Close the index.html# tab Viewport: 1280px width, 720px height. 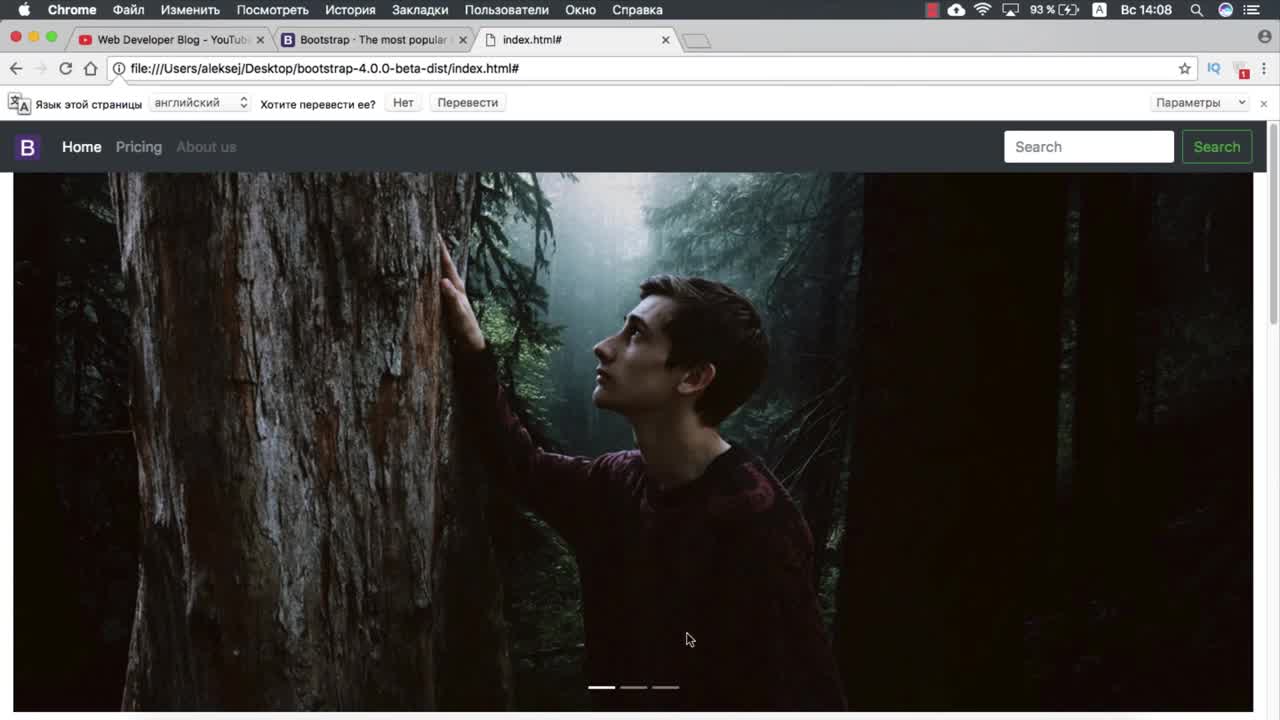[666, 40]
